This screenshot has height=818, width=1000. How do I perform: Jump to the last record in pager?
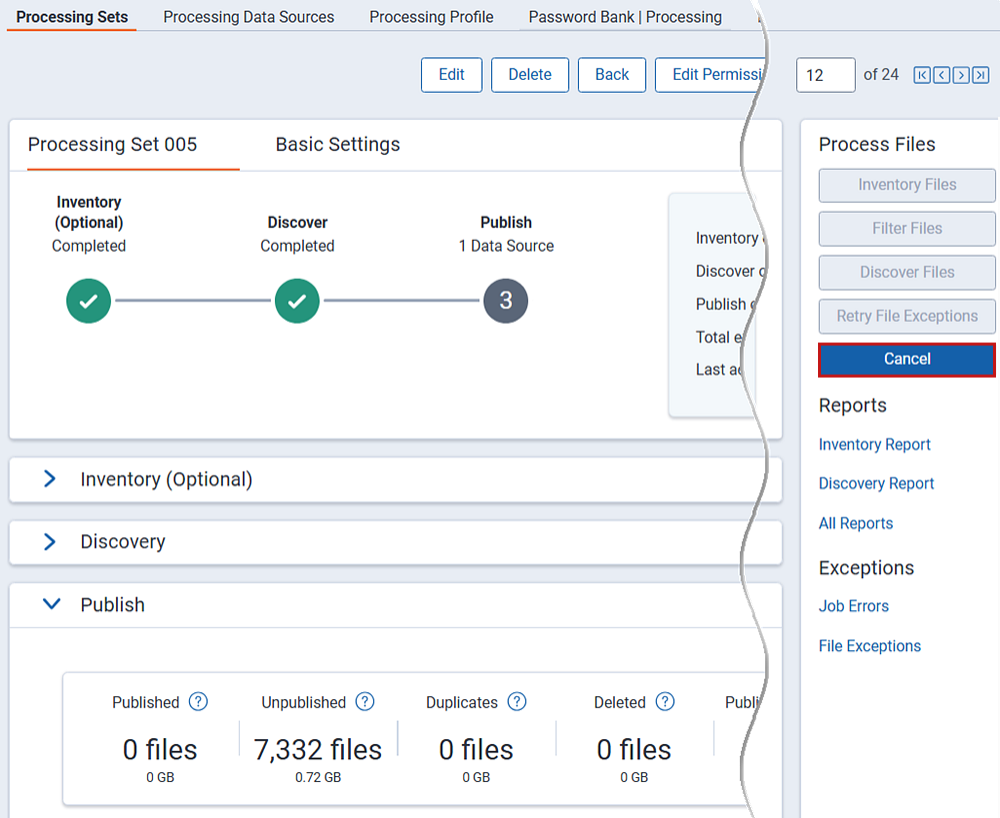click(980, 75)
